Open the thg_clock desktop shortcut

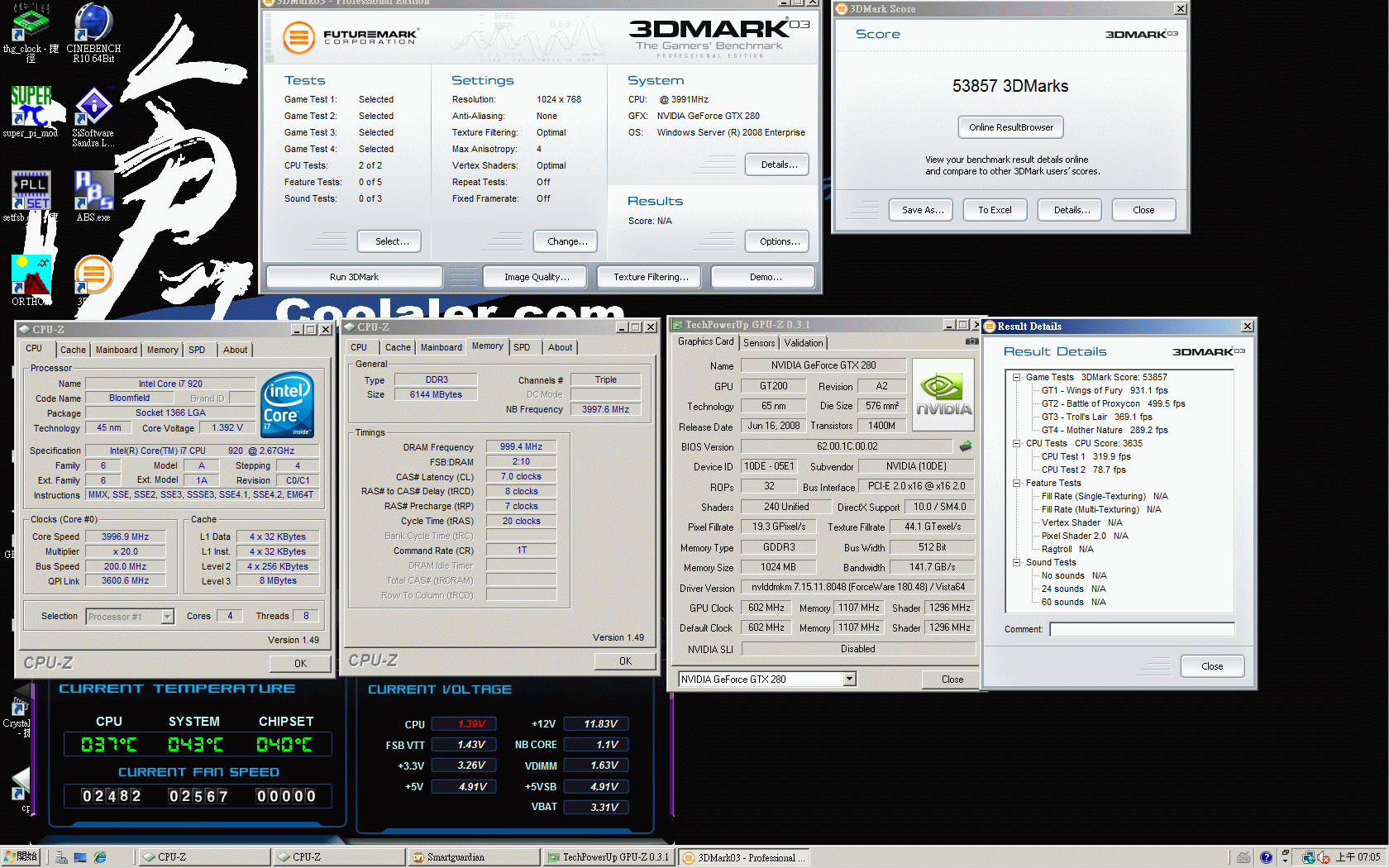(x=31, y=33)
